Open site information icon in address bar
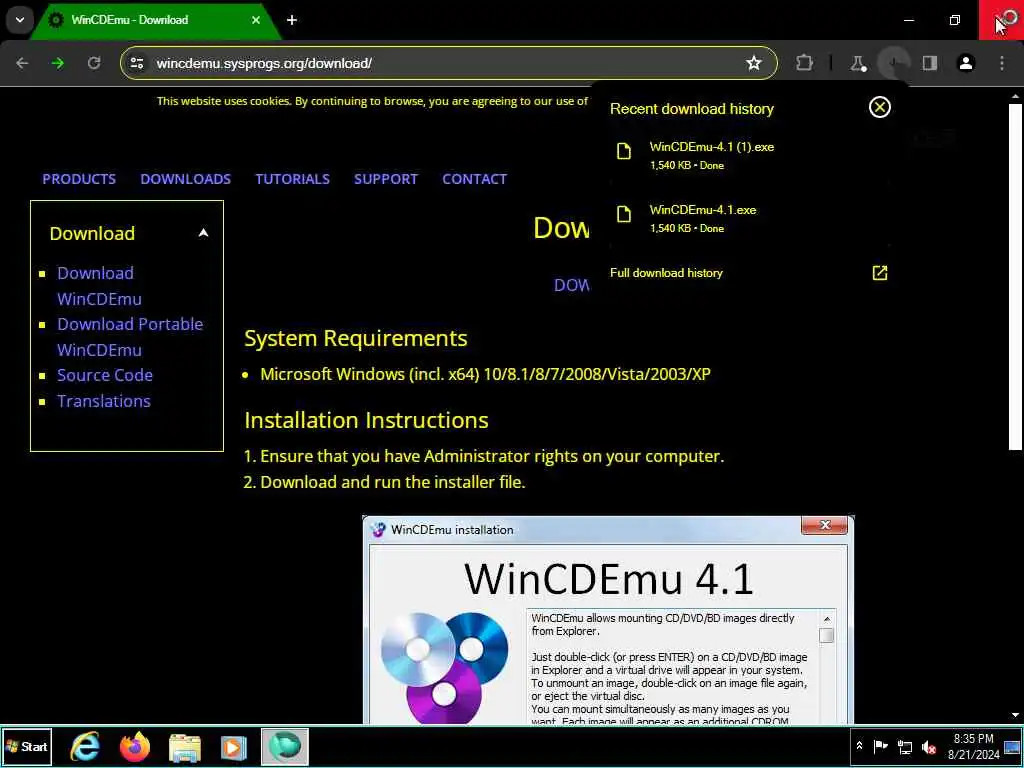This screenshot has height=768, width=1024. pyautogui.click(x=136, y=63)
